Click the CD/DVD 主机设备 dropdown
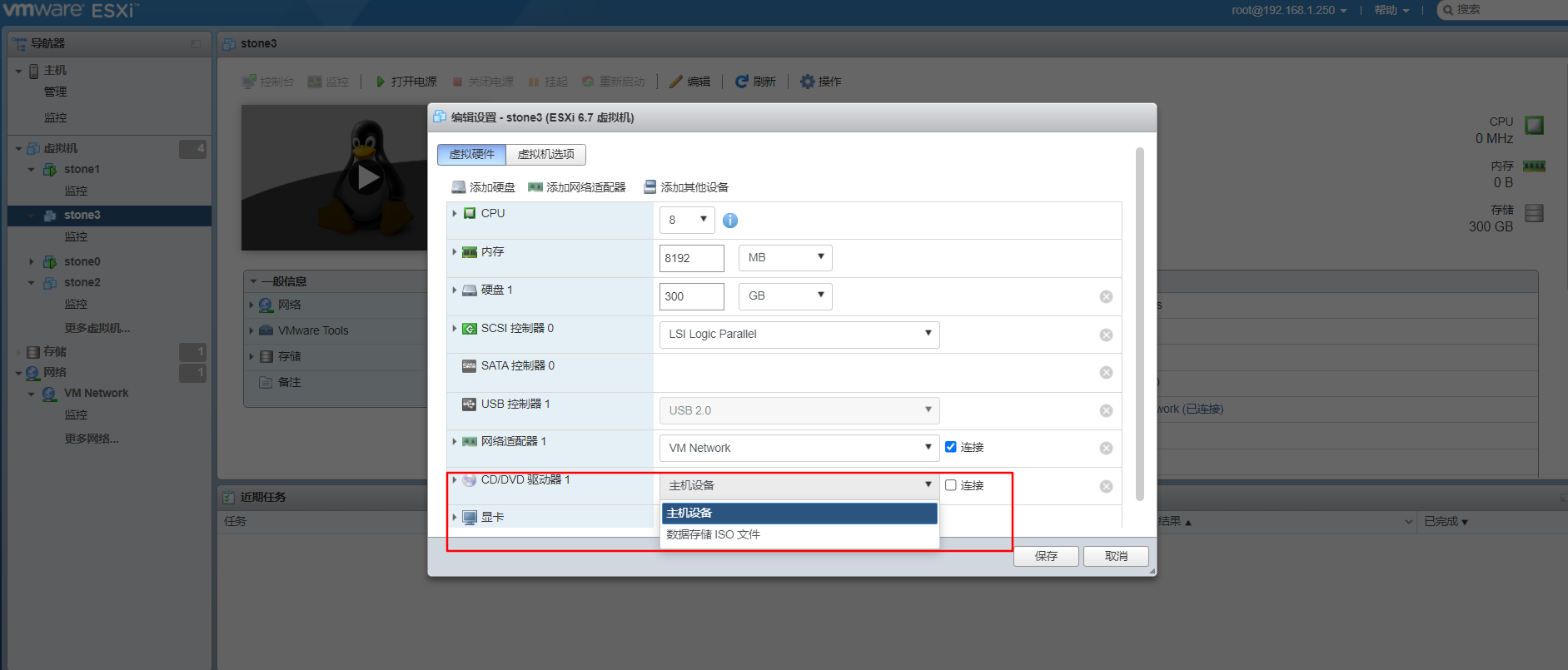The height and width of the screenshot is (670, 1568). pyautogui.click(x=799, y=486)
